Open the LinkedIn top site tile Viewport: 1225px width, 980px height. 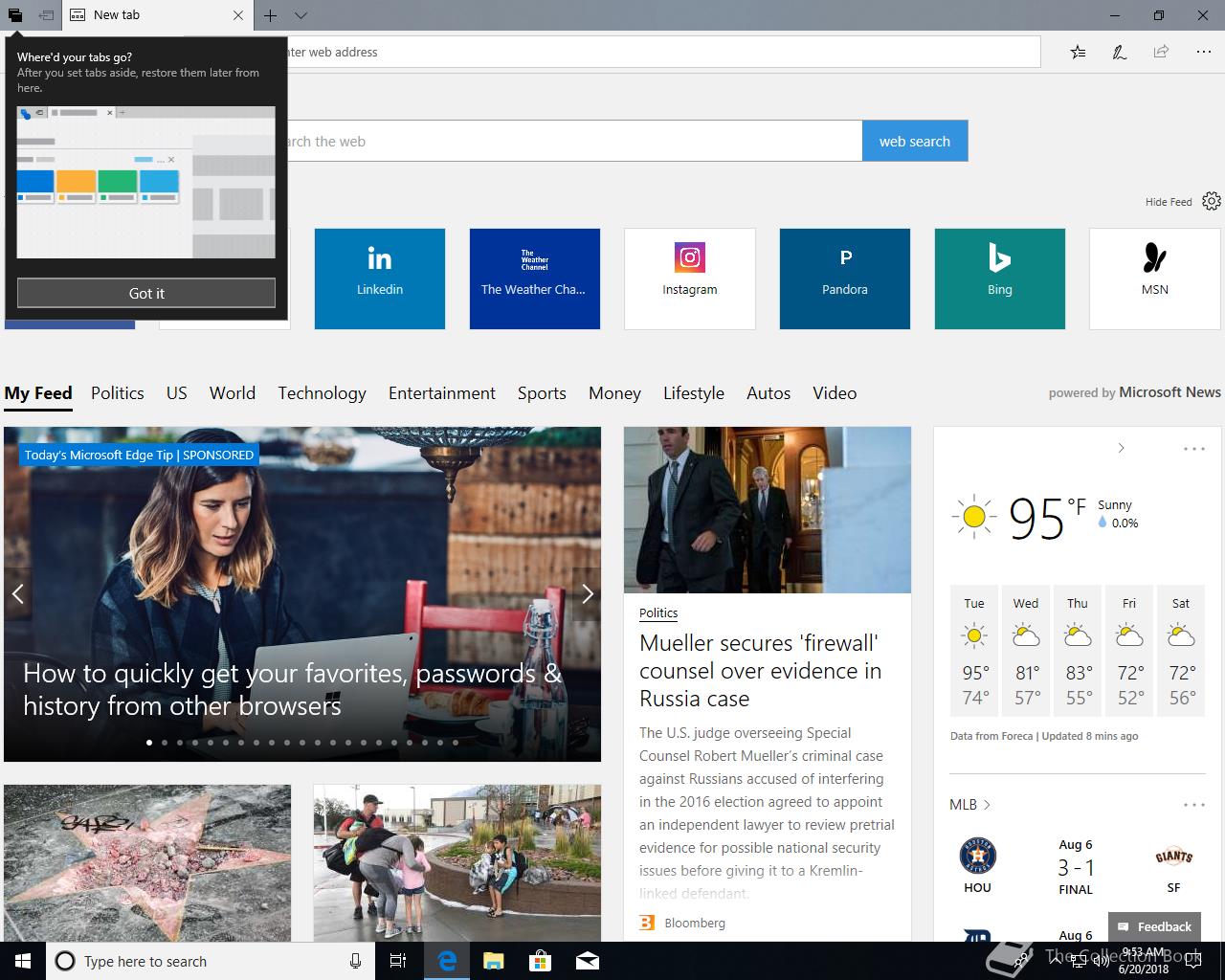click(380, 278)
